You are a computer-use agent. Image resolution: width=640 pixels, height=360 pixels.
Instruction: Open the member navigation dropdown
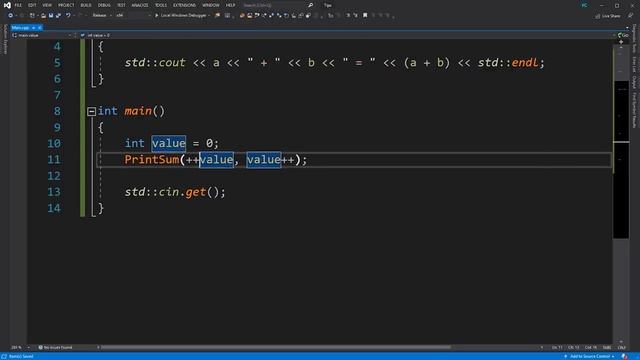[x=347, y=36]
